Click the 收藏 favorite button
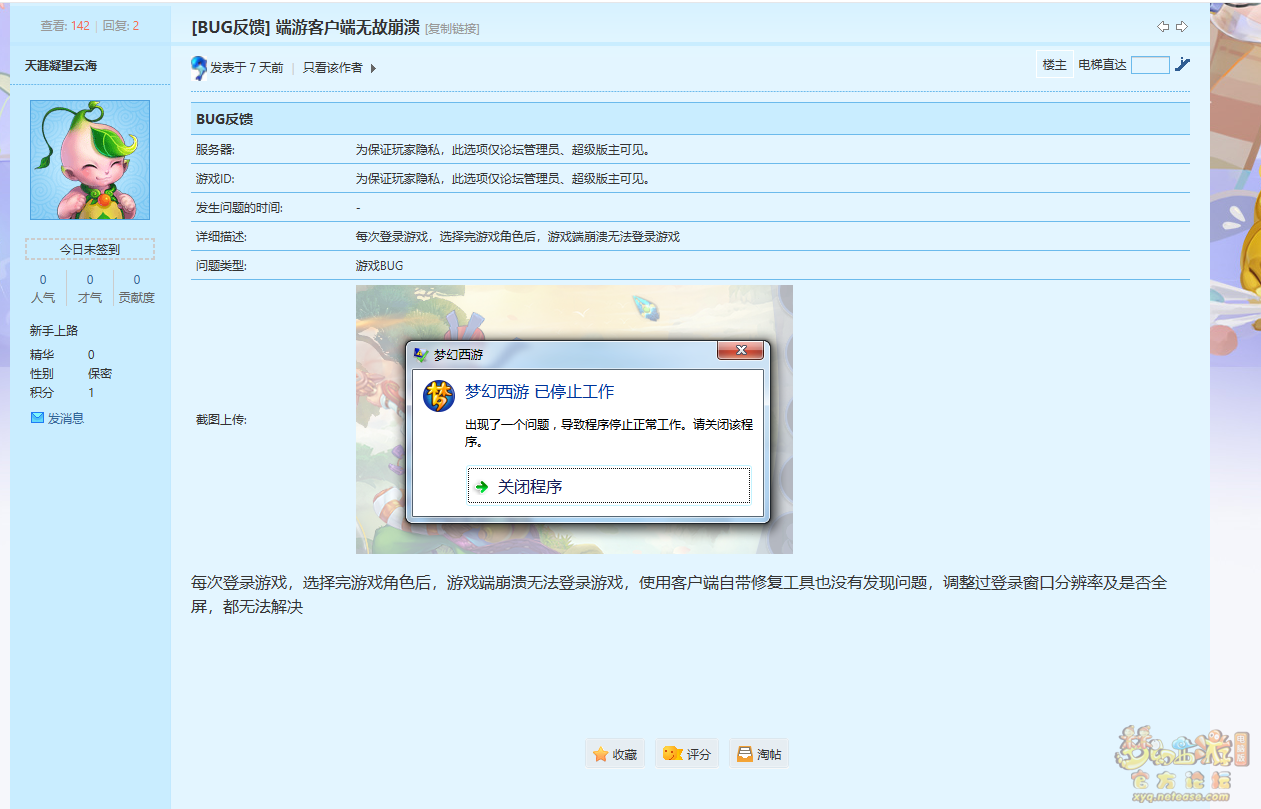1261x809 pixels. 615,754
